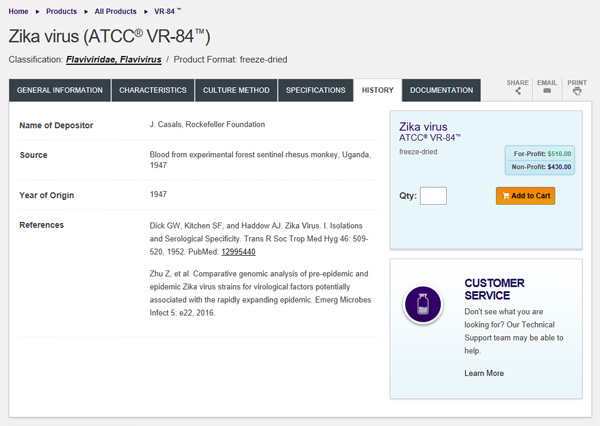The height and width of the screenshot is (426, 600).
Task: Click the Non-Profit price $430.00
Action: [x=559, y=167]
